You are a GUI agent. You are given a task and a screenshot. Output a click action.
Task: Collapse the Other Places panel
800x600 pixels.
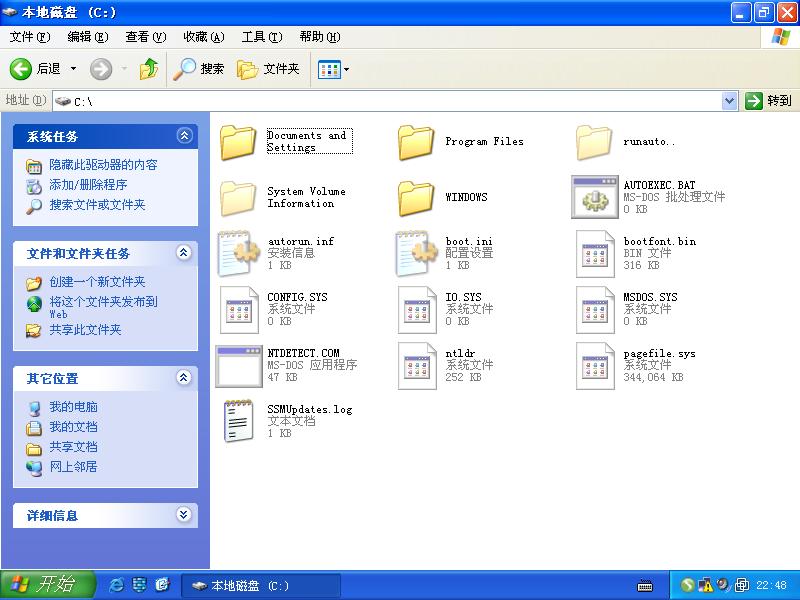(x=184, y=378)
